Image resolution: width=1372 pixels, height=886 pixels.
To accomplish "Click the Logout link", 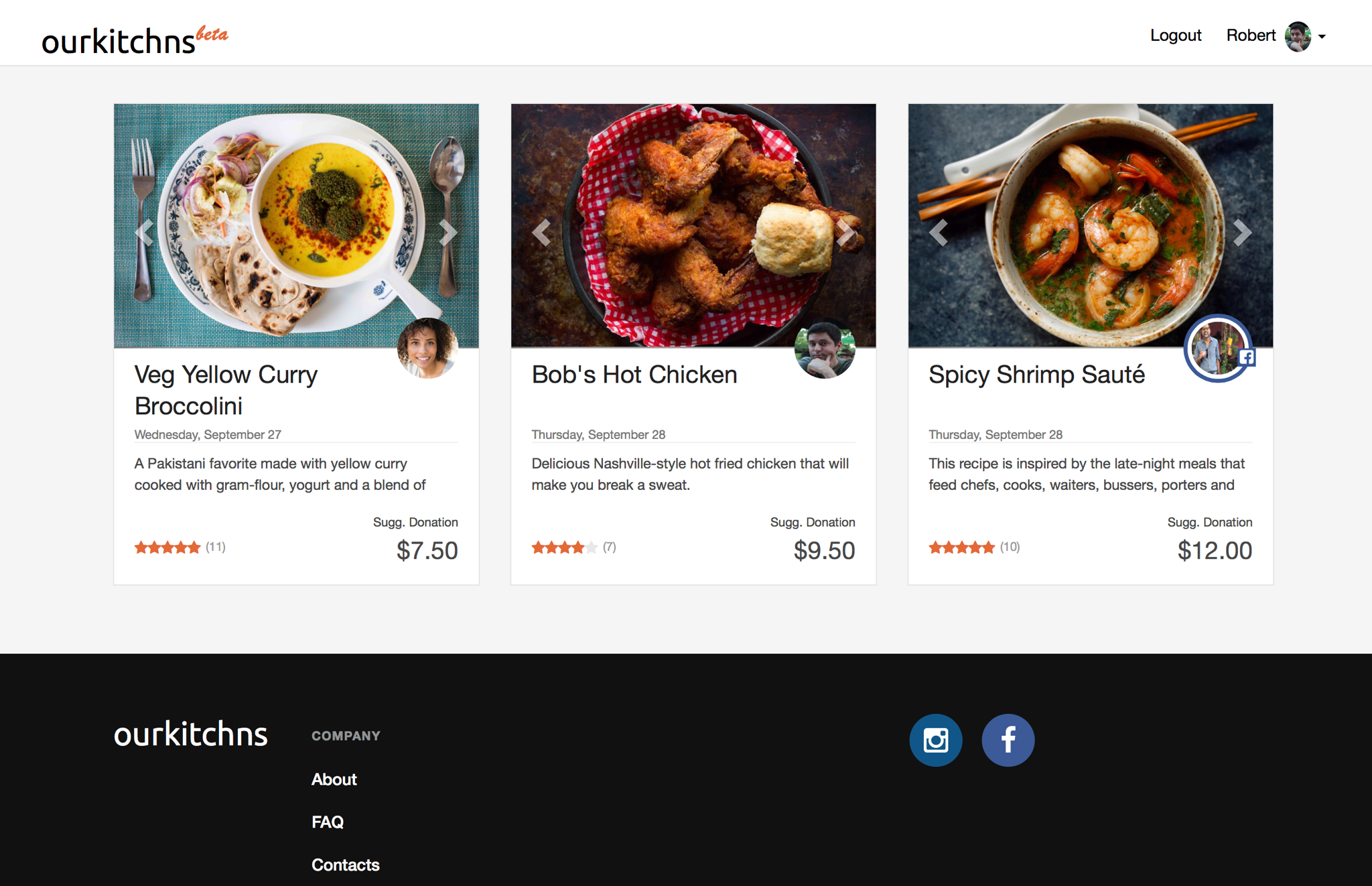I will (1175, 36).
